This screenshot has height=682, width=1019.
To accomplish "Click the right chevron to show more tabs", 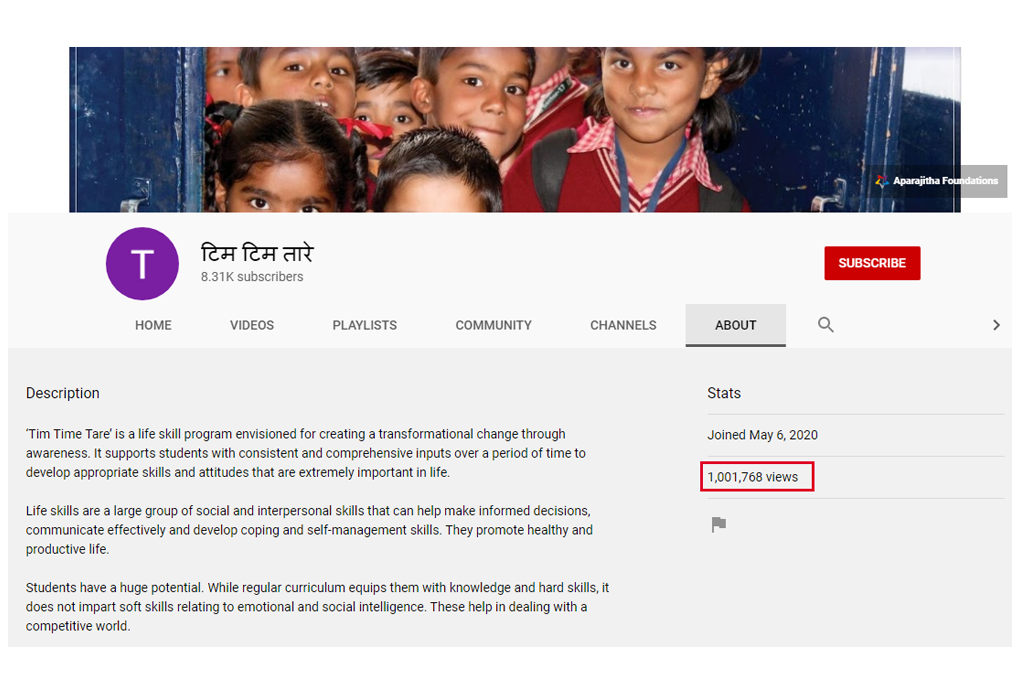I will (x=996, y=324).
